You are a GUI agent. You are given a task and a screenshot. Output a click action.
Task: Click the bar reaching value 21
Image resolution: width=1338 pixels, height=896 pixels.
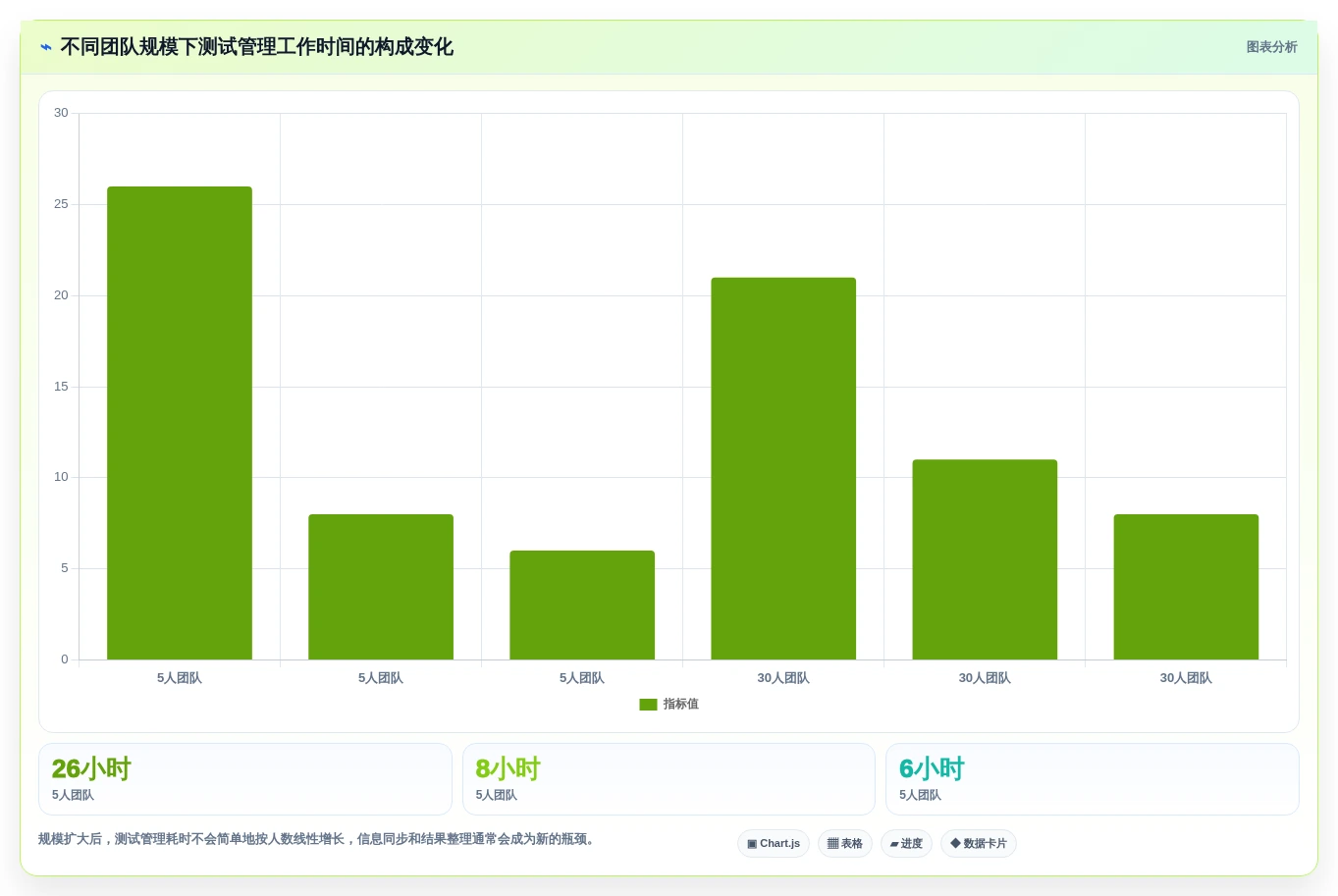point(783,468)
